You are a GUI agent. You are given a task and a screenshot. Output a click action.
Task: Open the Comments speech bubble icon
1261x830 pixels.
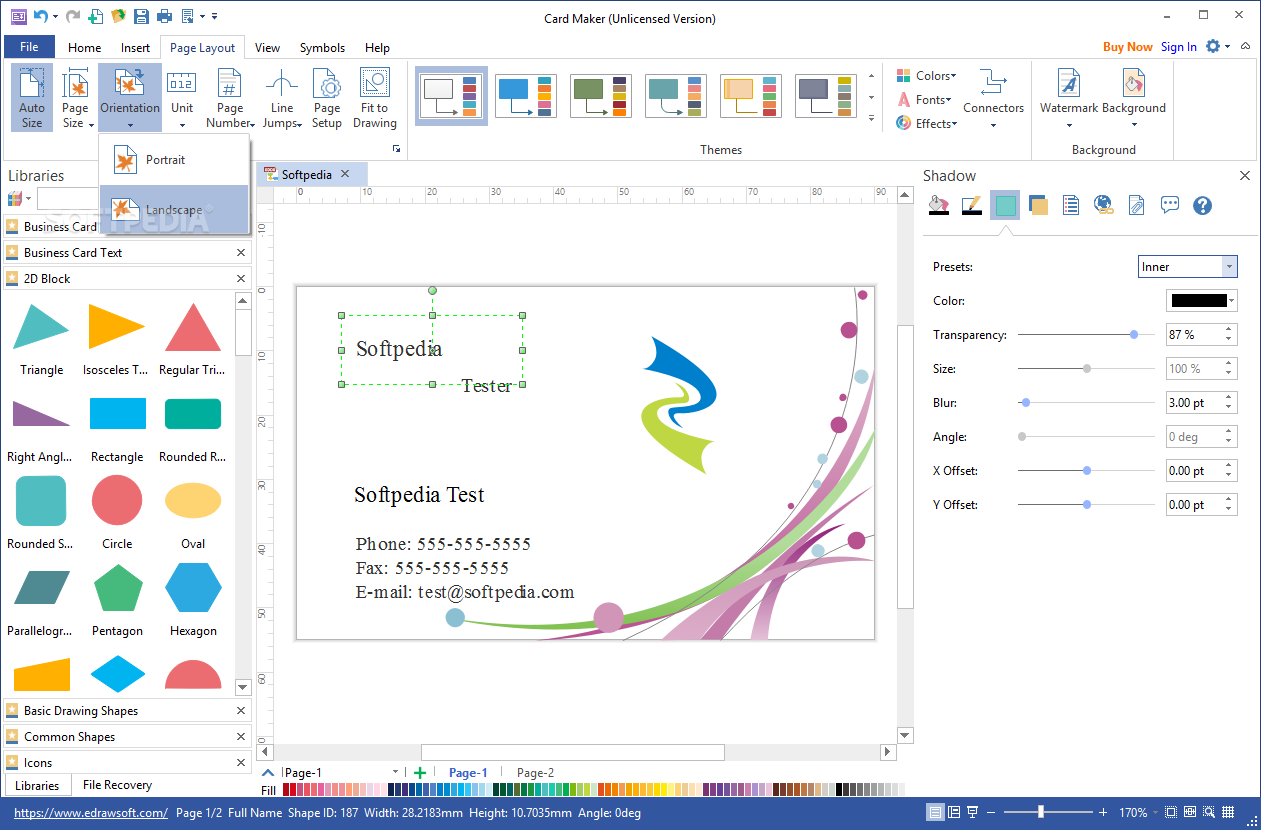[x=1170, y=205]
